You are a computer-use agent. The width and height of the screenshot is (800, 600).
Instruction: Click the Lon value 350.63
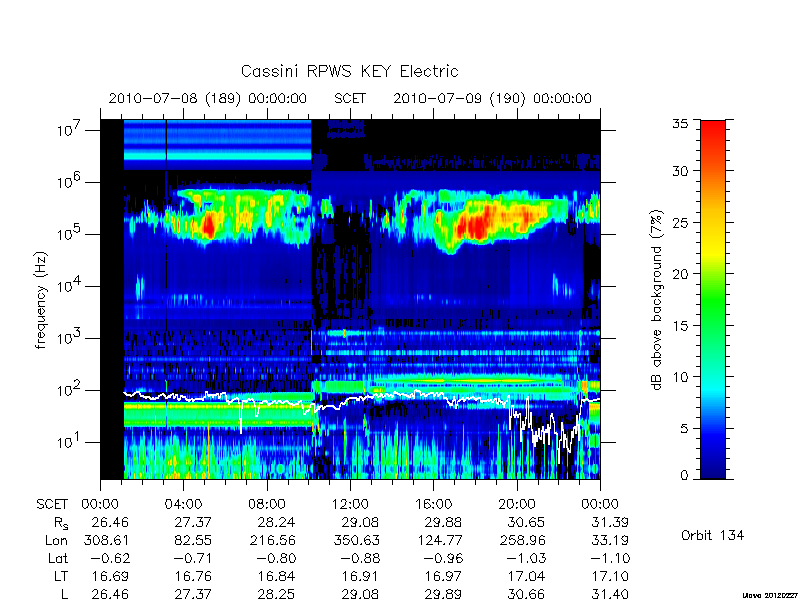tap(355, 540)
